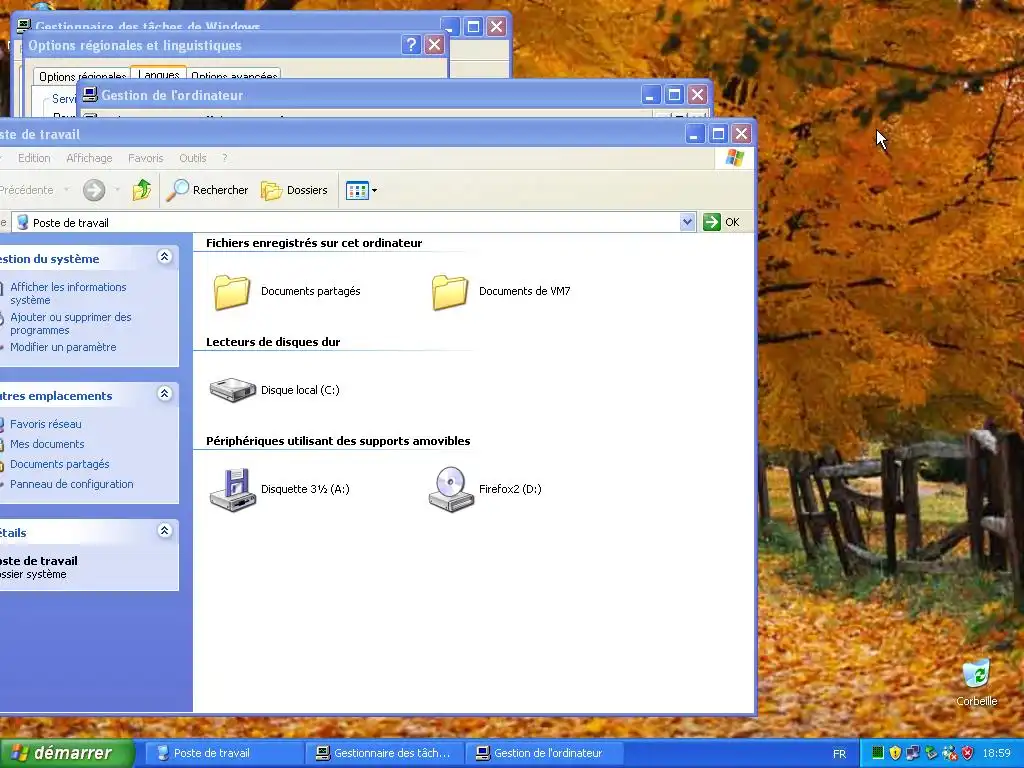
Task: Maximize the Poste de travail window
Action: point(718,134)
